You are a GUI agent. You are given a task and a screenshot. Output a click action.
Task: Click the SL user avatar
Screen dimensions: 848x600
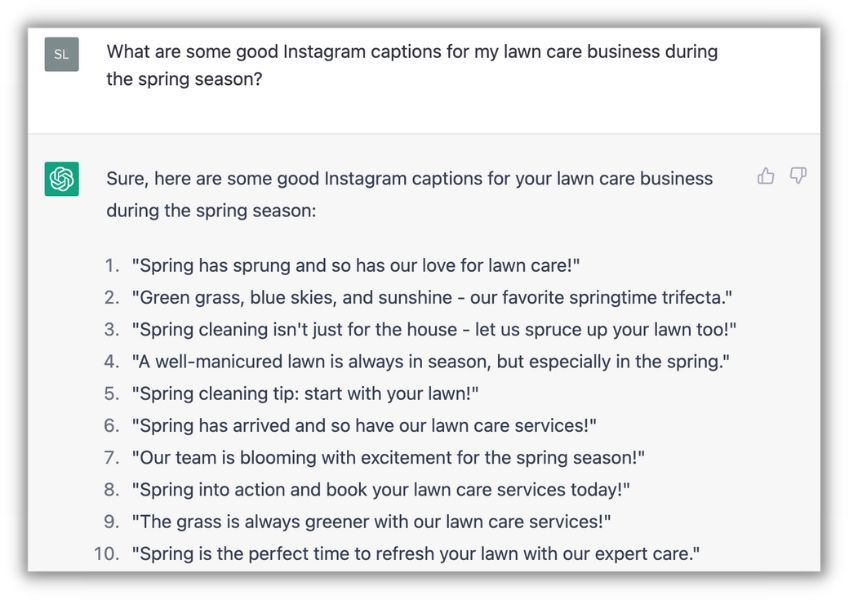[62, 54]
